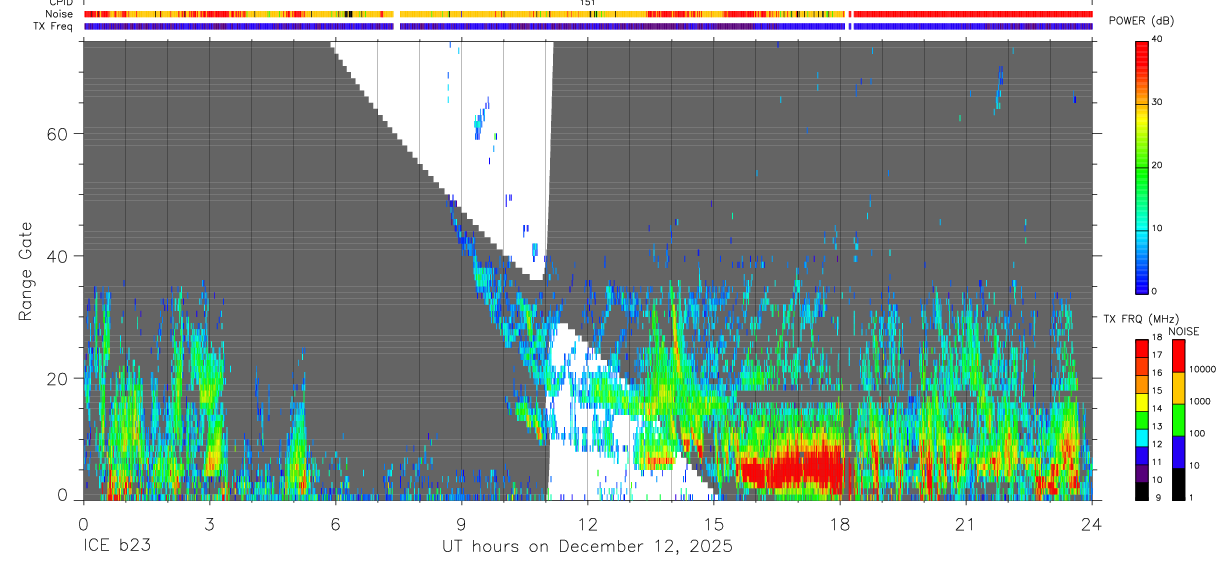This screenshot has height=567, width=1228.
Task: Pick the 20 dB tick on POWER scale
Action: tap(1156, 165)
